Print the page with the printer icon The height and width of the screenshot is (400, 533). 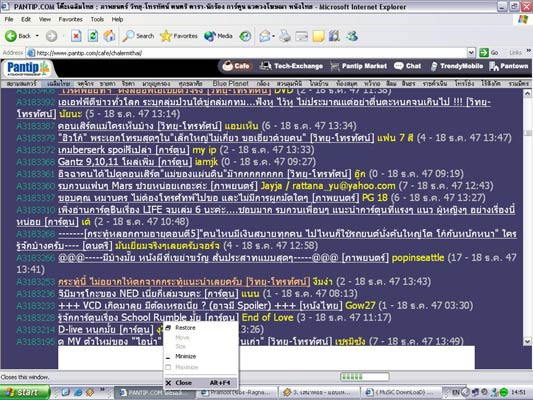pyautogui.click(x=285, y=36)
